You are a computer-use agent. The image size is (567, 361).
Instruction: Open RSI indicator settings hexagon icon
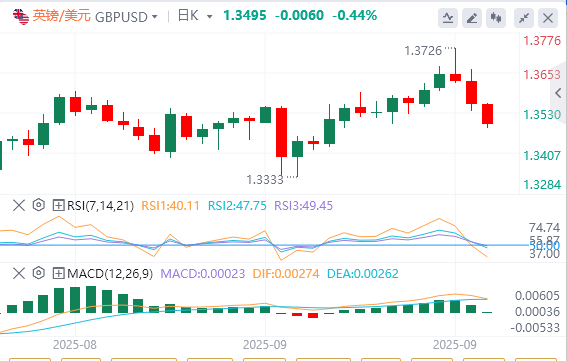tap(39, 205)
